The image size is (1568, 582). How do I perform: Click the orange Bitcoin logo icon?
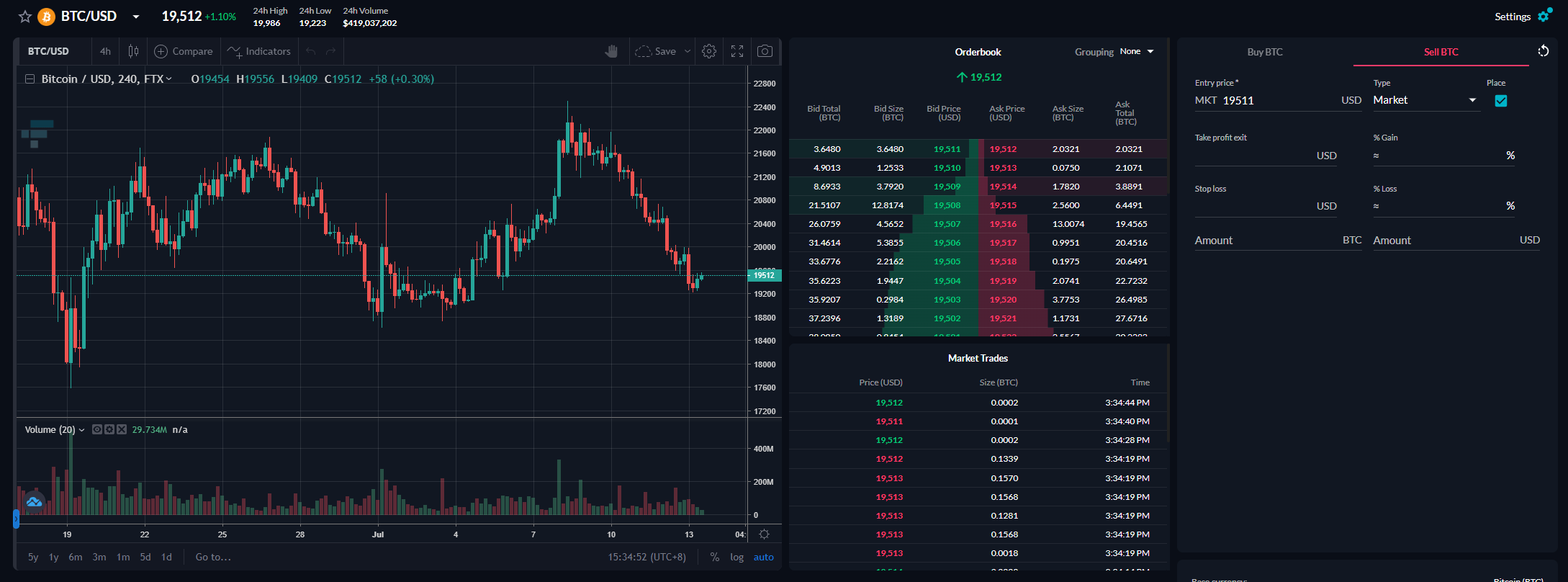click(46, 17)
